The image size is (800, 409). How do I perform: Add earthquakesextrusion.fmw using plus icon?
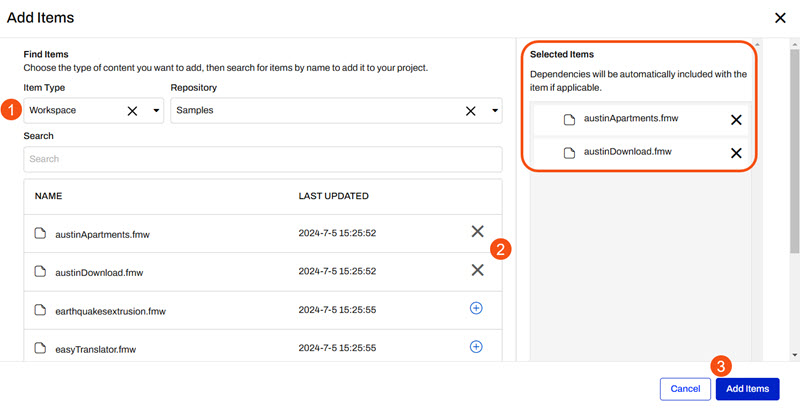click(476, 309)
